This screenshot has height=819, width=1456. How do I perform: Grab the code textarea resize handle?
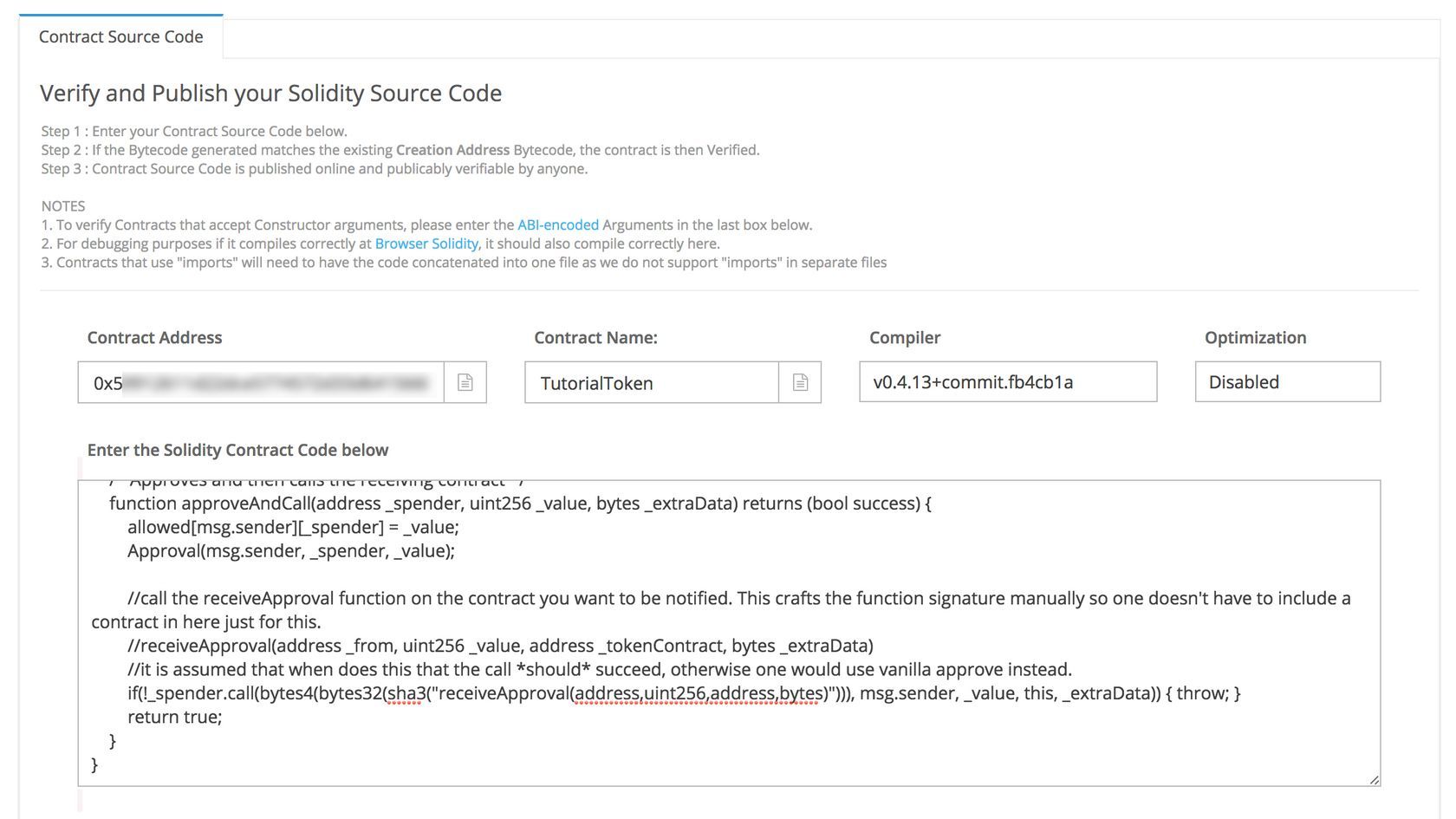[x=1374, y=780]
